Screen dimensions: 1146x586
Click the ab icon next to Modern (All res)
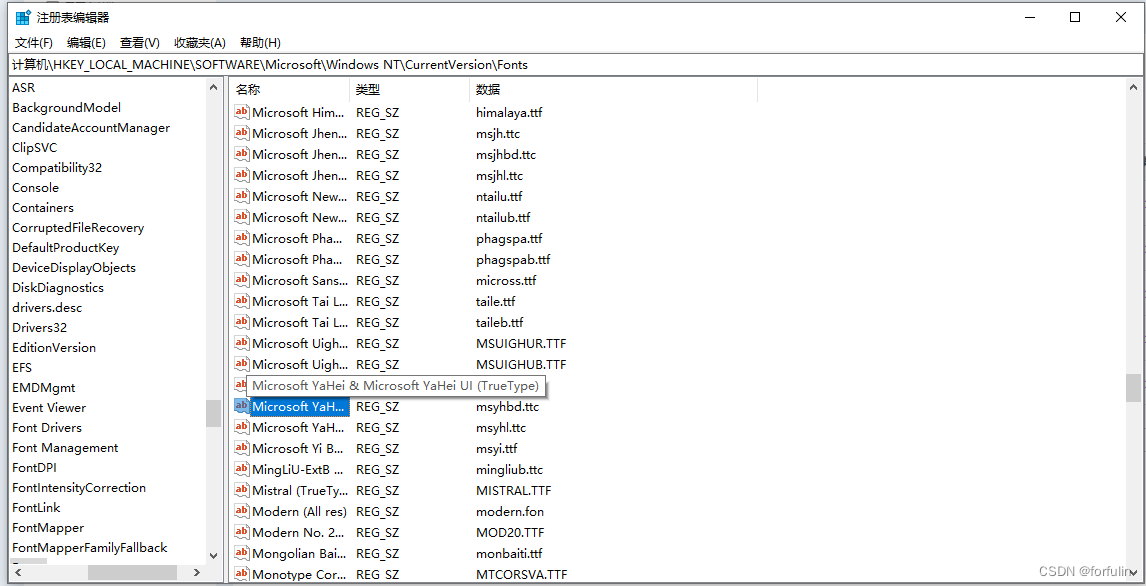pyautogui.click(x=240, y=511)
